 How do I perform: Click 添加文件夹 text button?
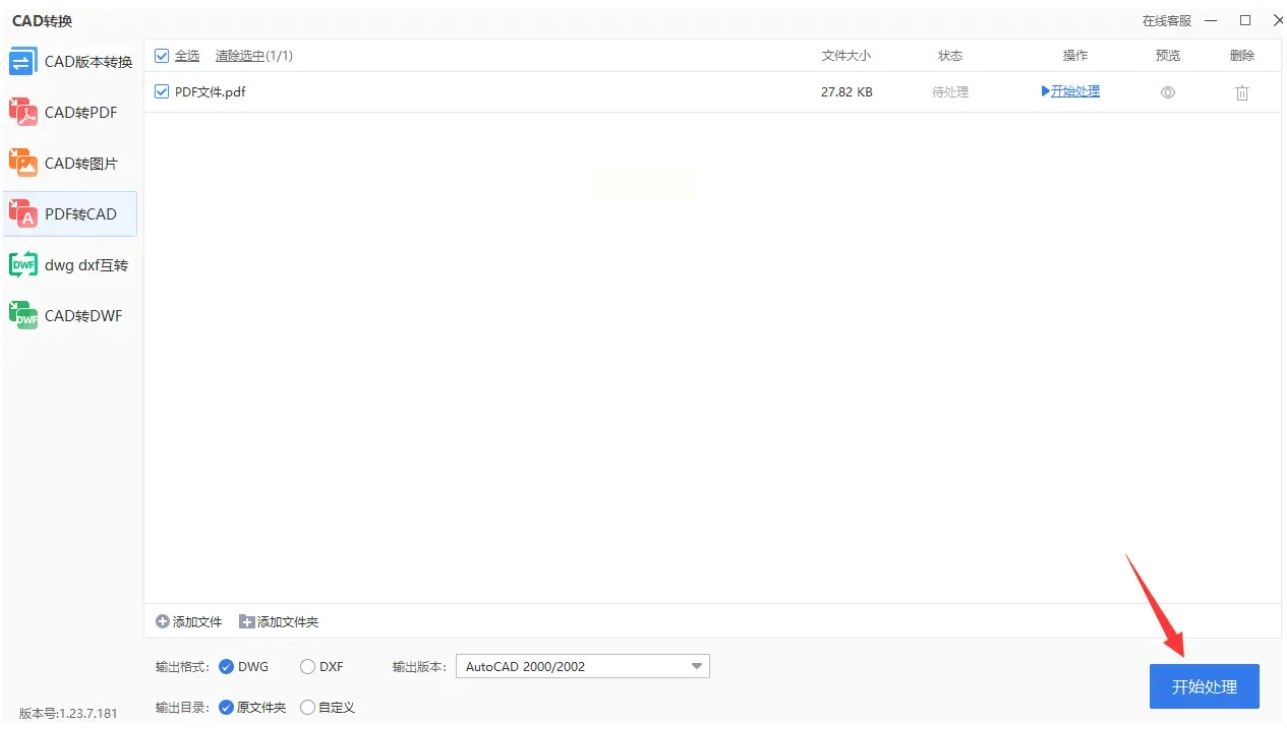(288, 622)
